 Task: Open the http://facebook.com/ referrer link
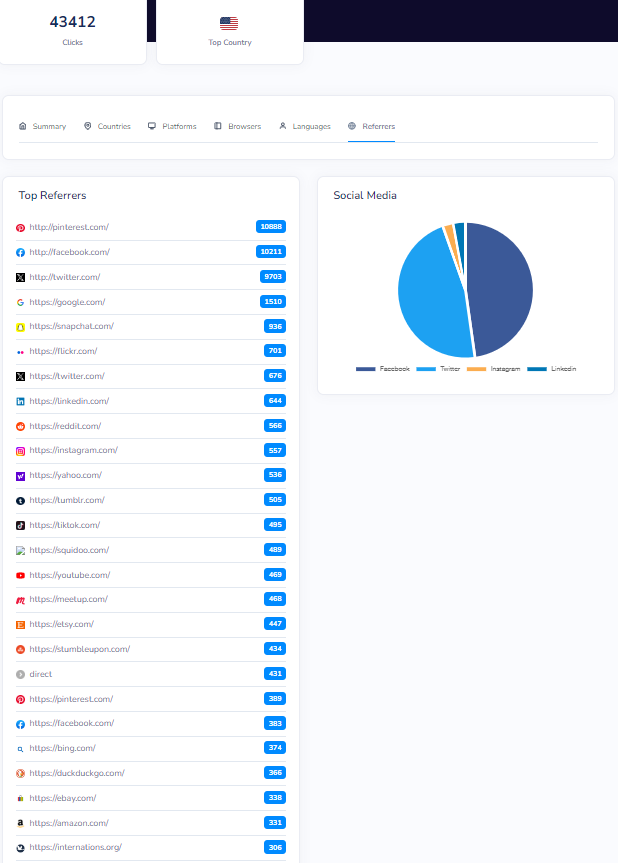[70, 252]
